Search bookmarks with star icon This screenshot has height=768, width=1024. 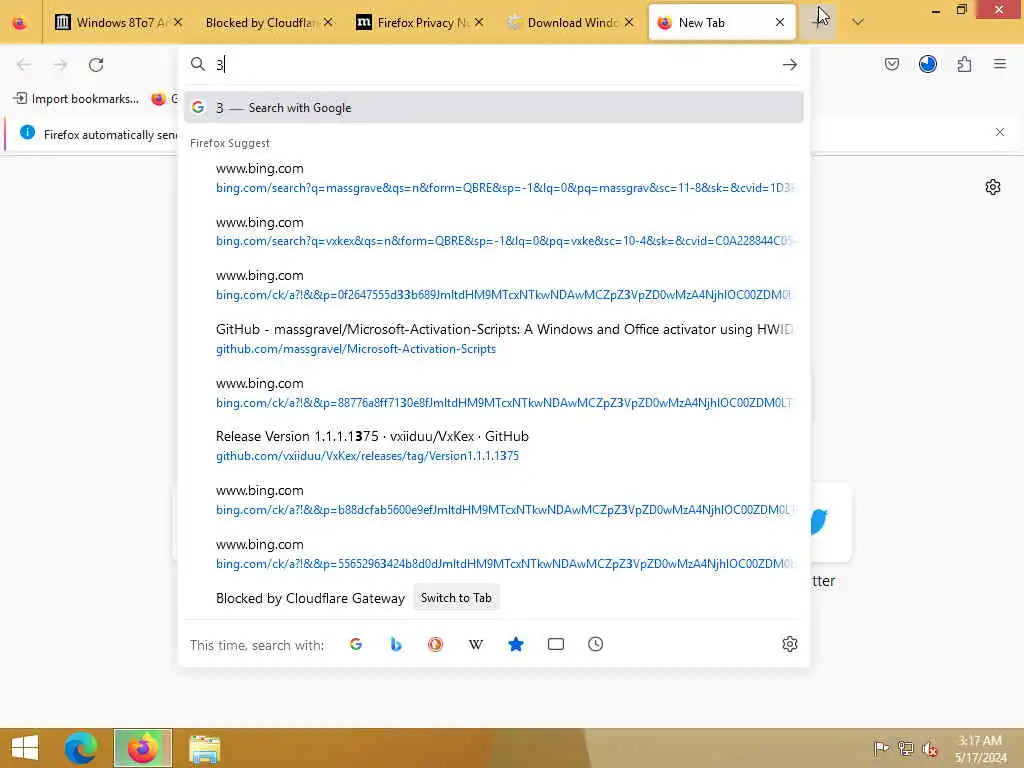point(516,645)
